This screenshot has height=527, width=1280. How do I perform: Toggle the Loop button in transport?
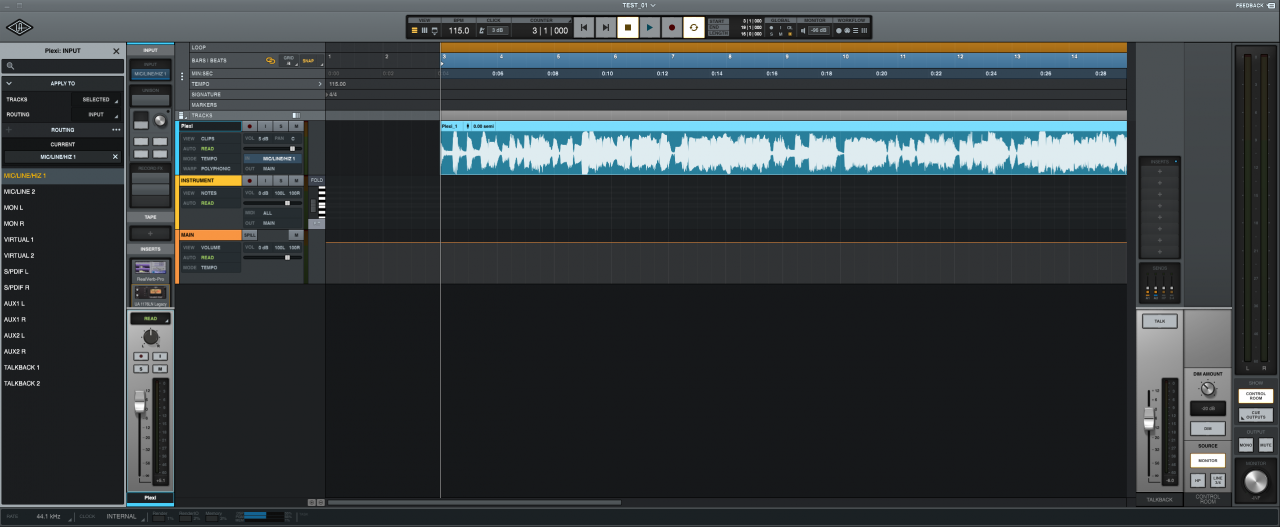click(693, 28)
